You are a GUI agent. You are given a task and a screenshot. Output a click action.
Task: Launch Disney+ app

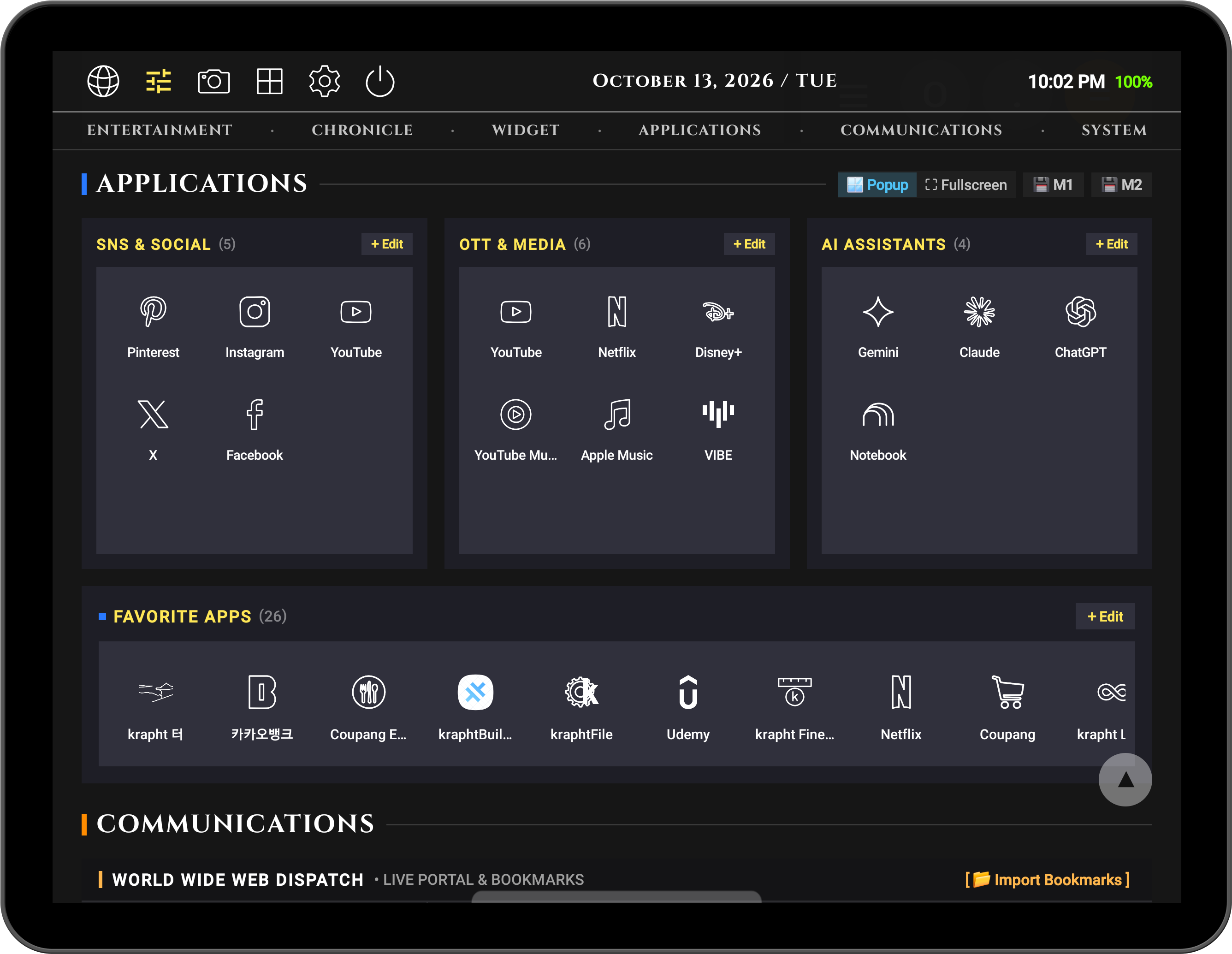click(x=718, y=327)
